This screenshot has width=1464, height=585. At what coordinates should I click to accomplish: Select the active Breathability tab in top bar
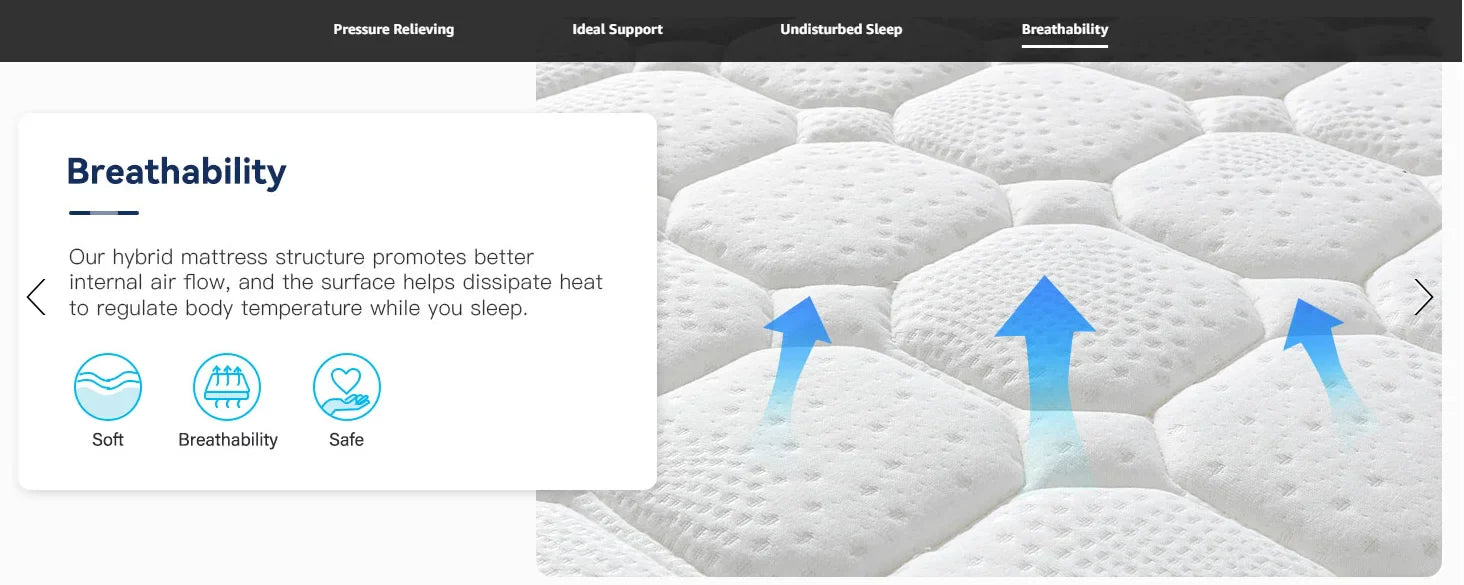pyautogui.click(x=1065, y=29)
